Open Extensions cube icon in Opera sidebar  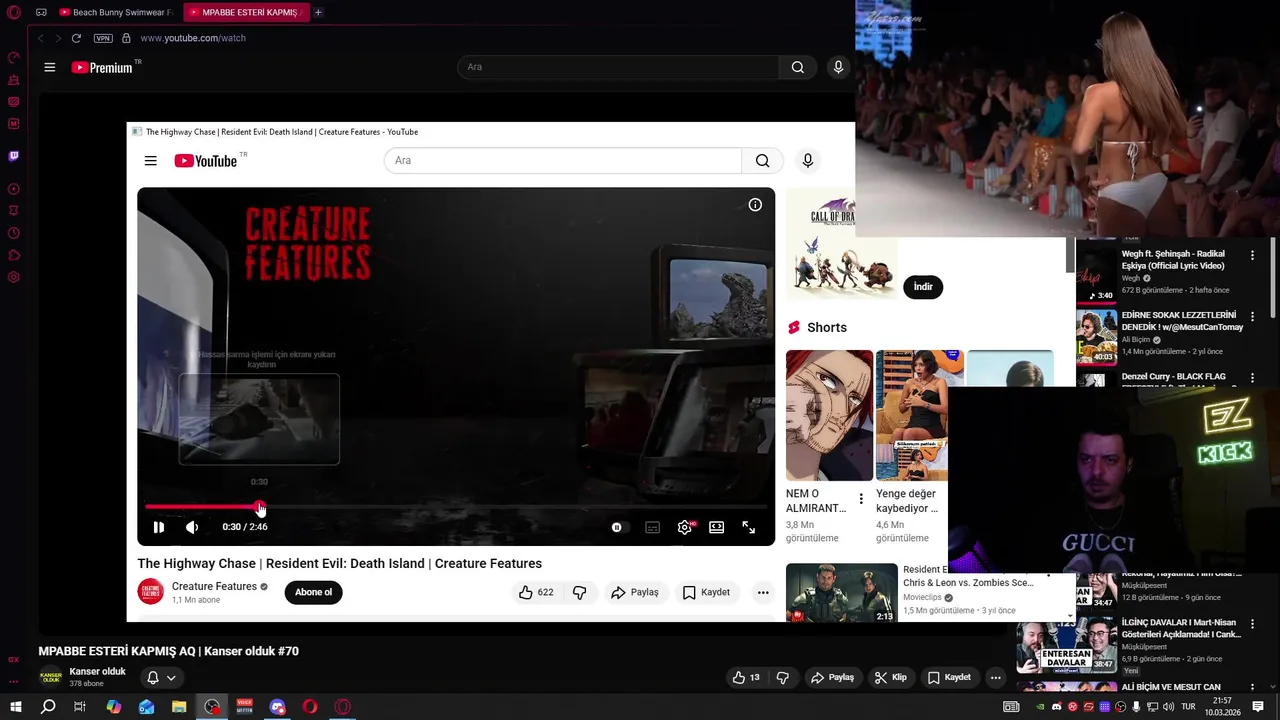coord(14,255)
